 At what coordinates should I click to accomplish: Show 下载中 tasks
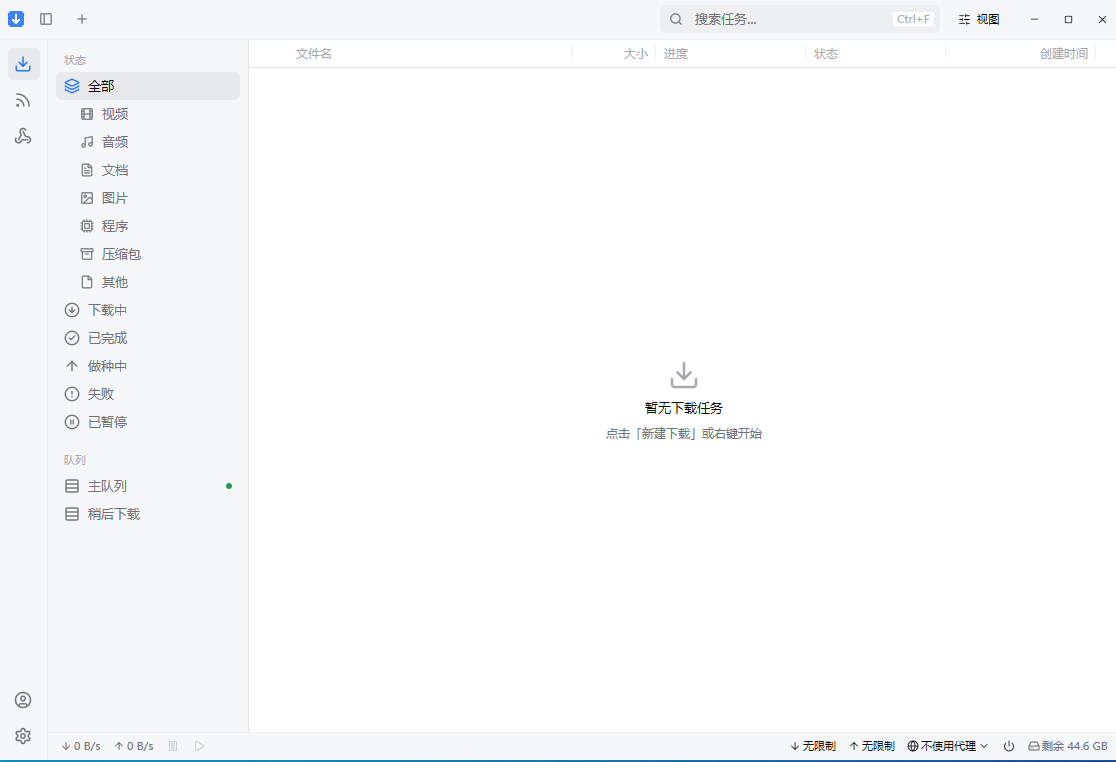pyautogui.click(x=148, y=310)
